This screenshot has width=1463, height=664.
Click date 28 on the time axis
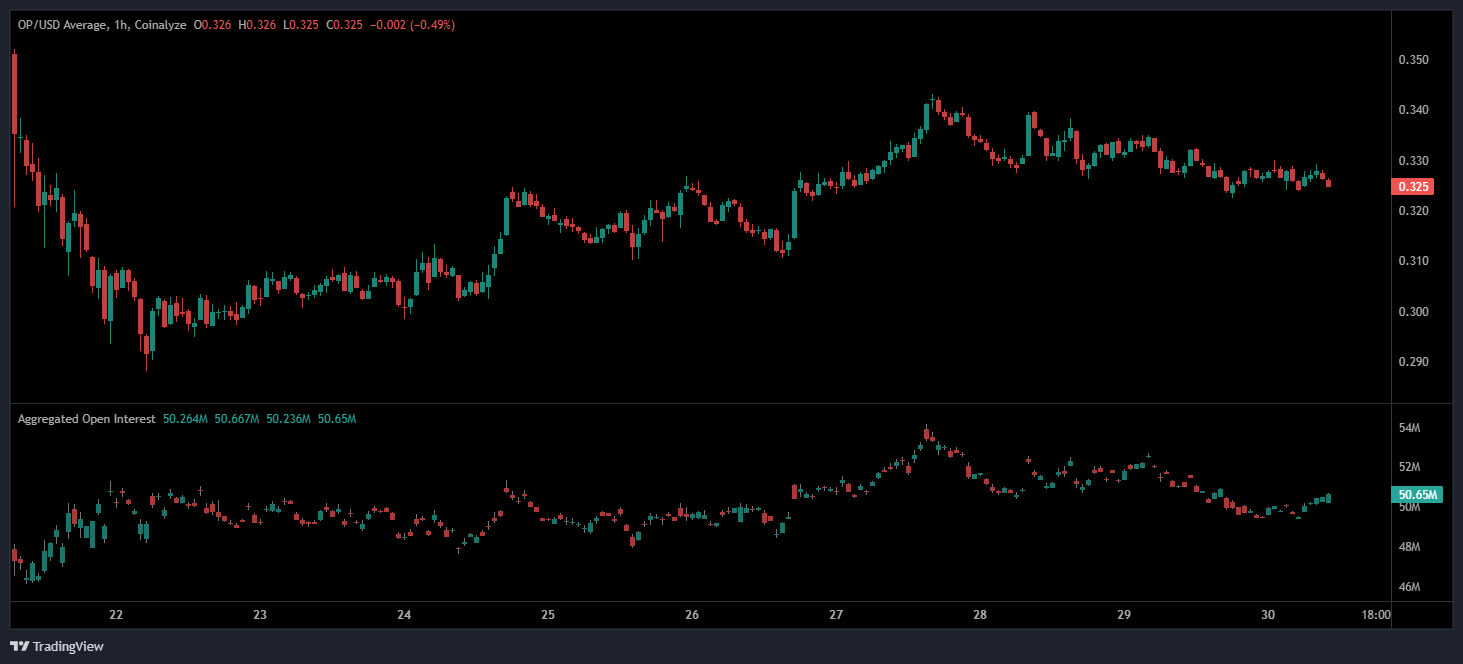click(980, 615)
